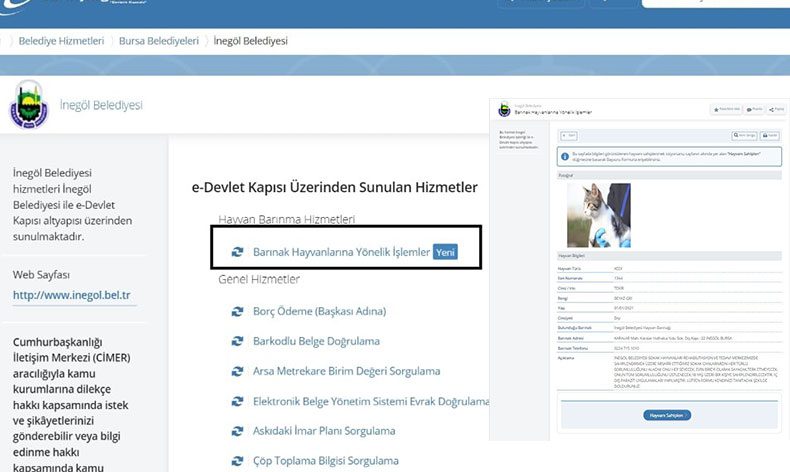The width and height of the screenshot is (790, 472).
Task: Open the Çöp Toplama Bilgisi Sorgulama link
Action: pos(325,461)
